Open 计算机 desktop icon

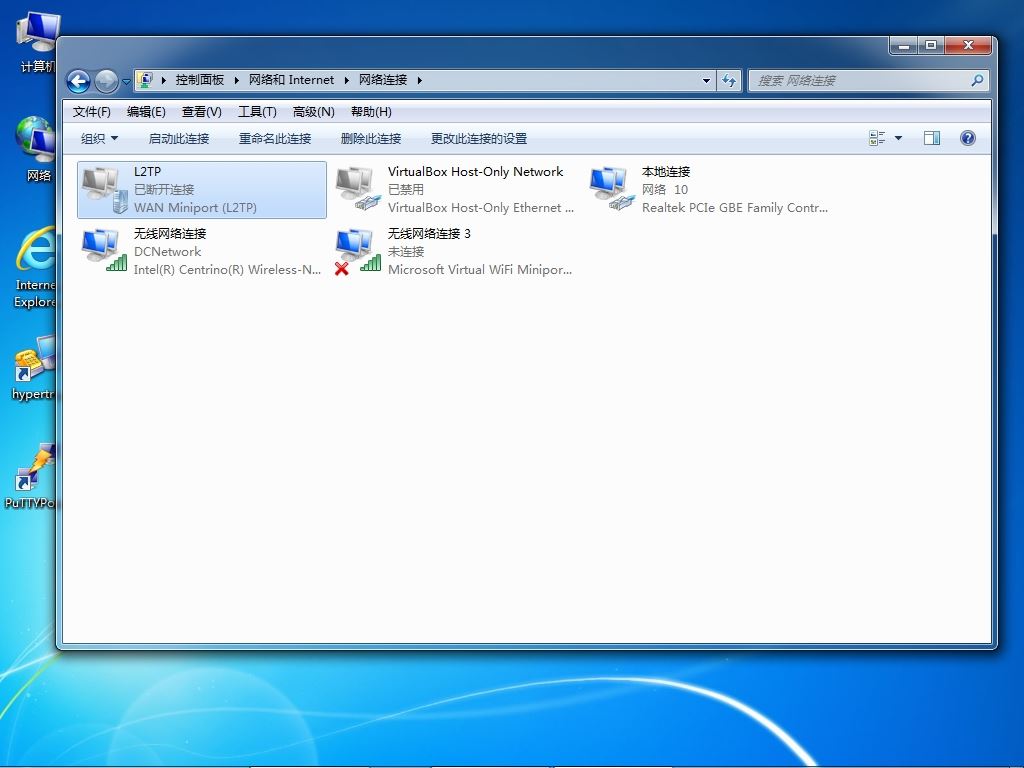point(35,42)
